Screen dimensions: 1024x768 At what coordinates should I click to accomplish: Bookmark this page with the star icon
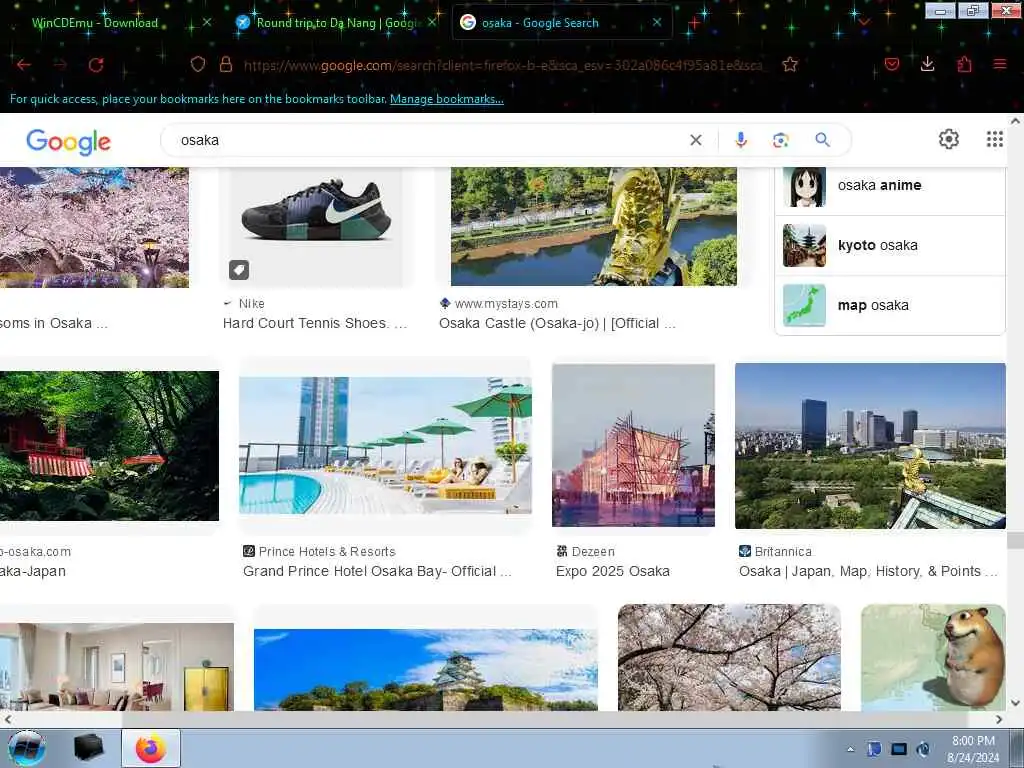click(x=790, y=64)
